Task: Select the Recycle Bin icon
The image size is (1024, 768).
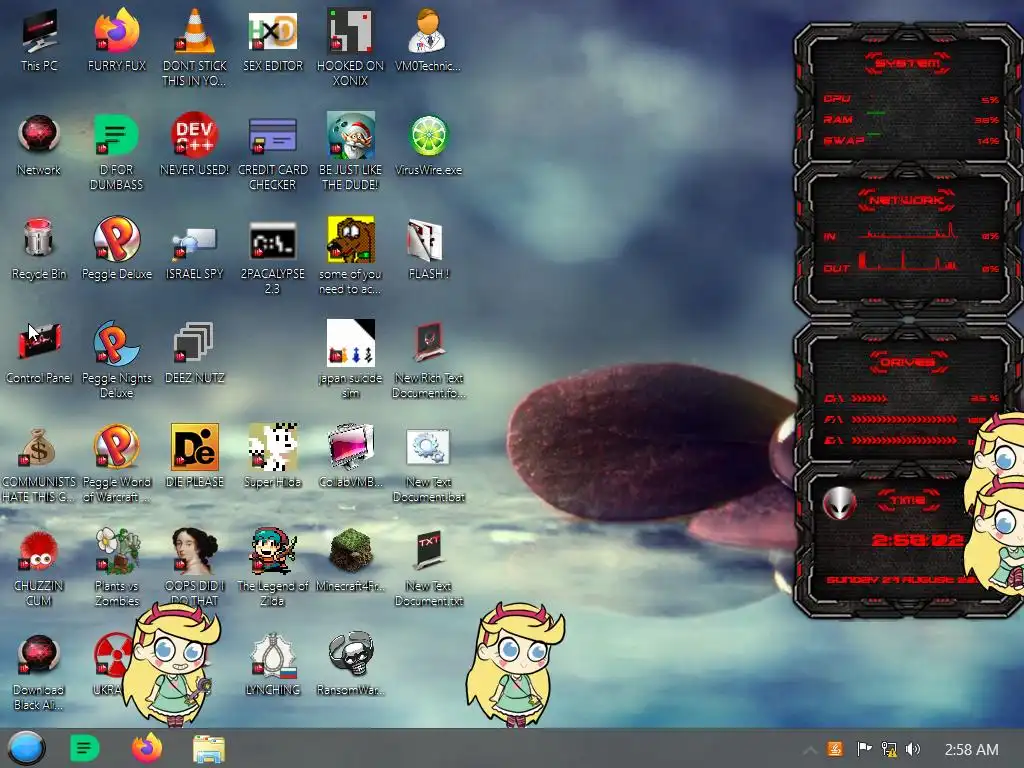Action: click(x=39, y=249)
